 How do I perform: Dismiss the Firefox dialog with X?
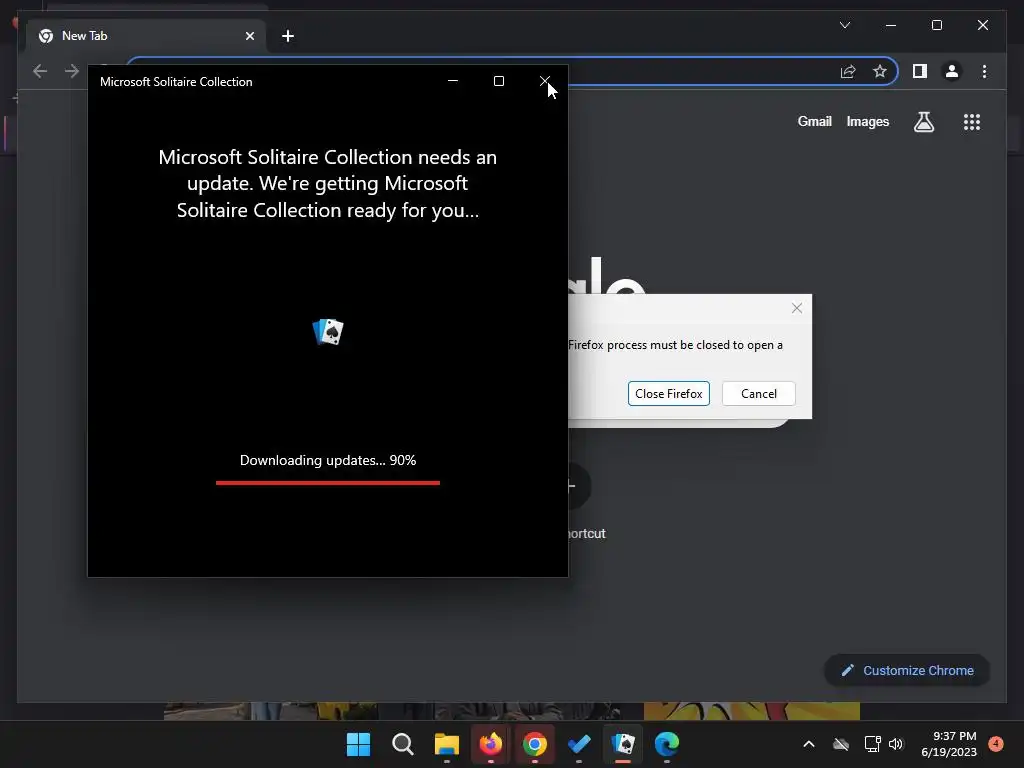(x=797, y=308)
